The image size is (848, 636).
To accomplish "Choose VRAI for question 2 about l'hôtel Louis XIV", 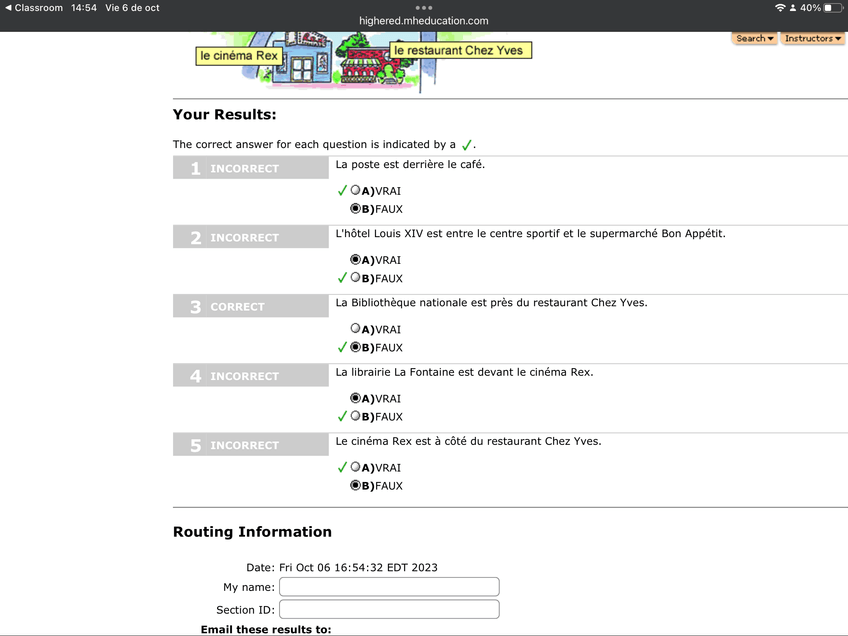I will pyautogui.click(x=355, y=259).
